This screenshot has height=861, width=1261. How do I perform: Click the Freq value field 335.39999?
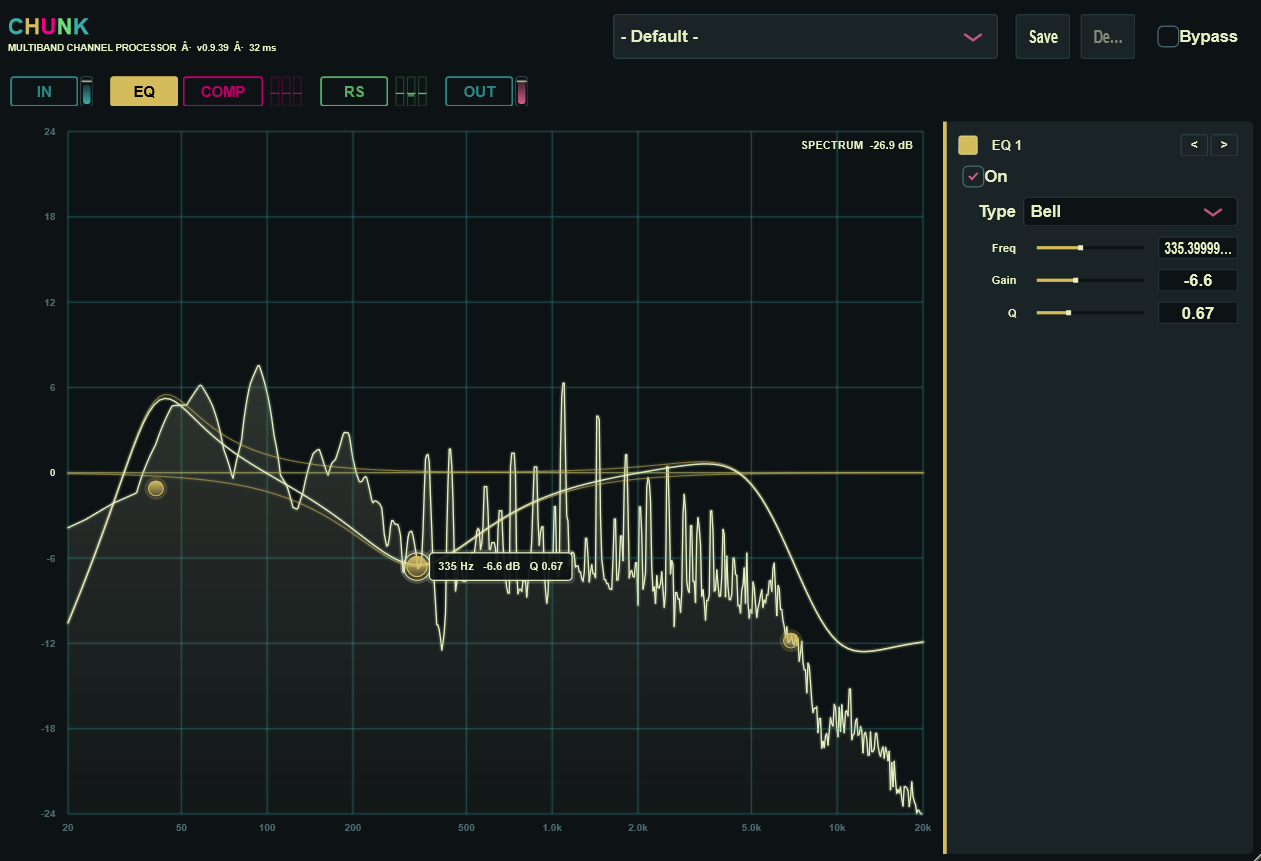click(1197, 248)
